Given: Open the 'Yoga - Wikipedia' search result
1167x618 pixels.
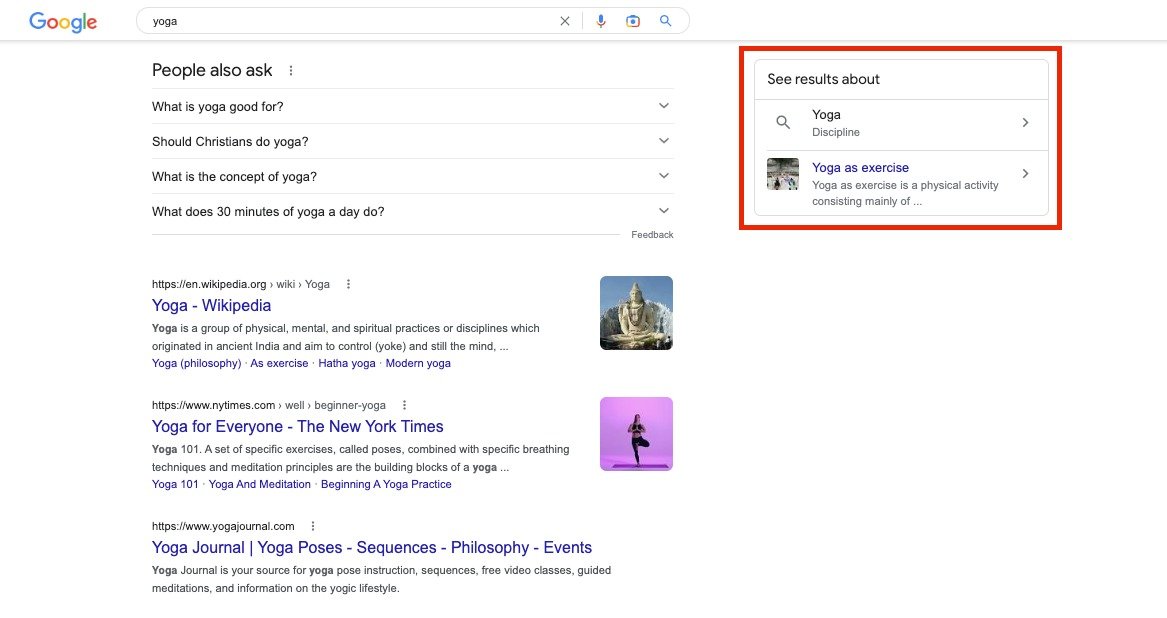Looking at the screenshot, I should pos(211,305).
